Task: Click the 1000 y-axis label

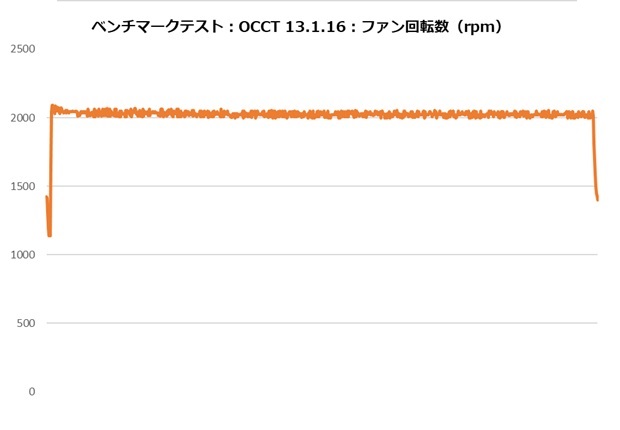Action: click(21, 255)
